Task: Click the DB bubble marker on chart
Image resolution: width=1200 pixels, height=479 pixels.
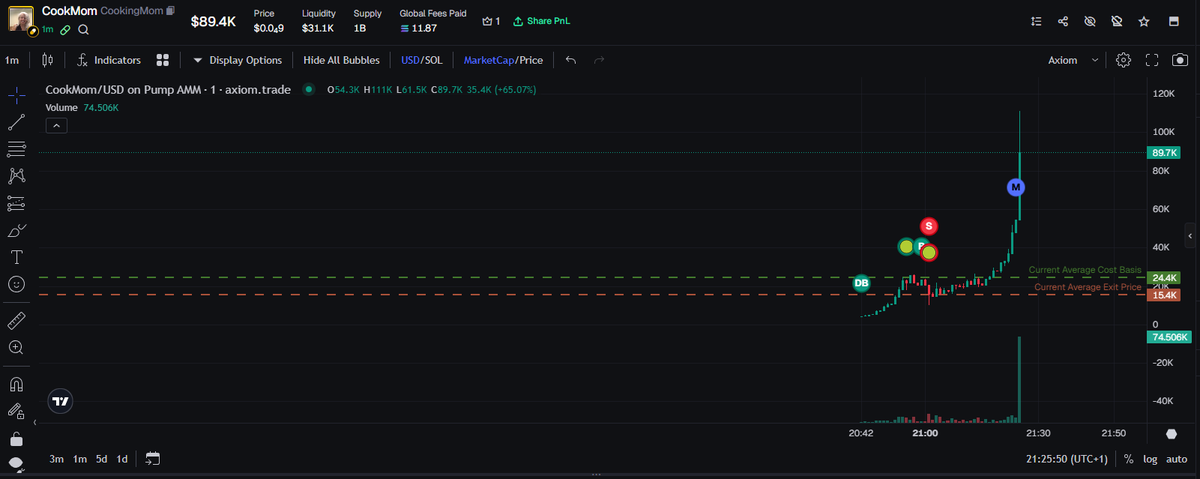Action: point(861,283)
